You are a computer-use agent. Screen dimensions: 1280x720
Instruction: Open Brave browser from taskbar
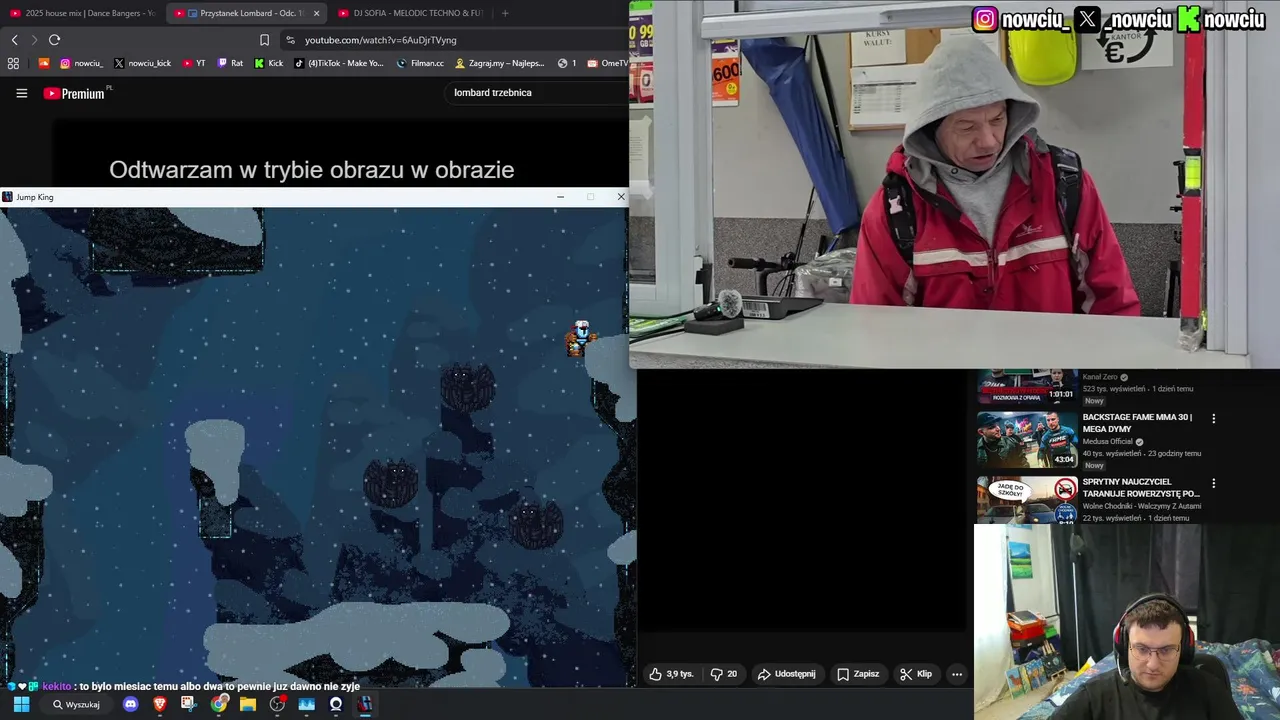tap(160, 704)
